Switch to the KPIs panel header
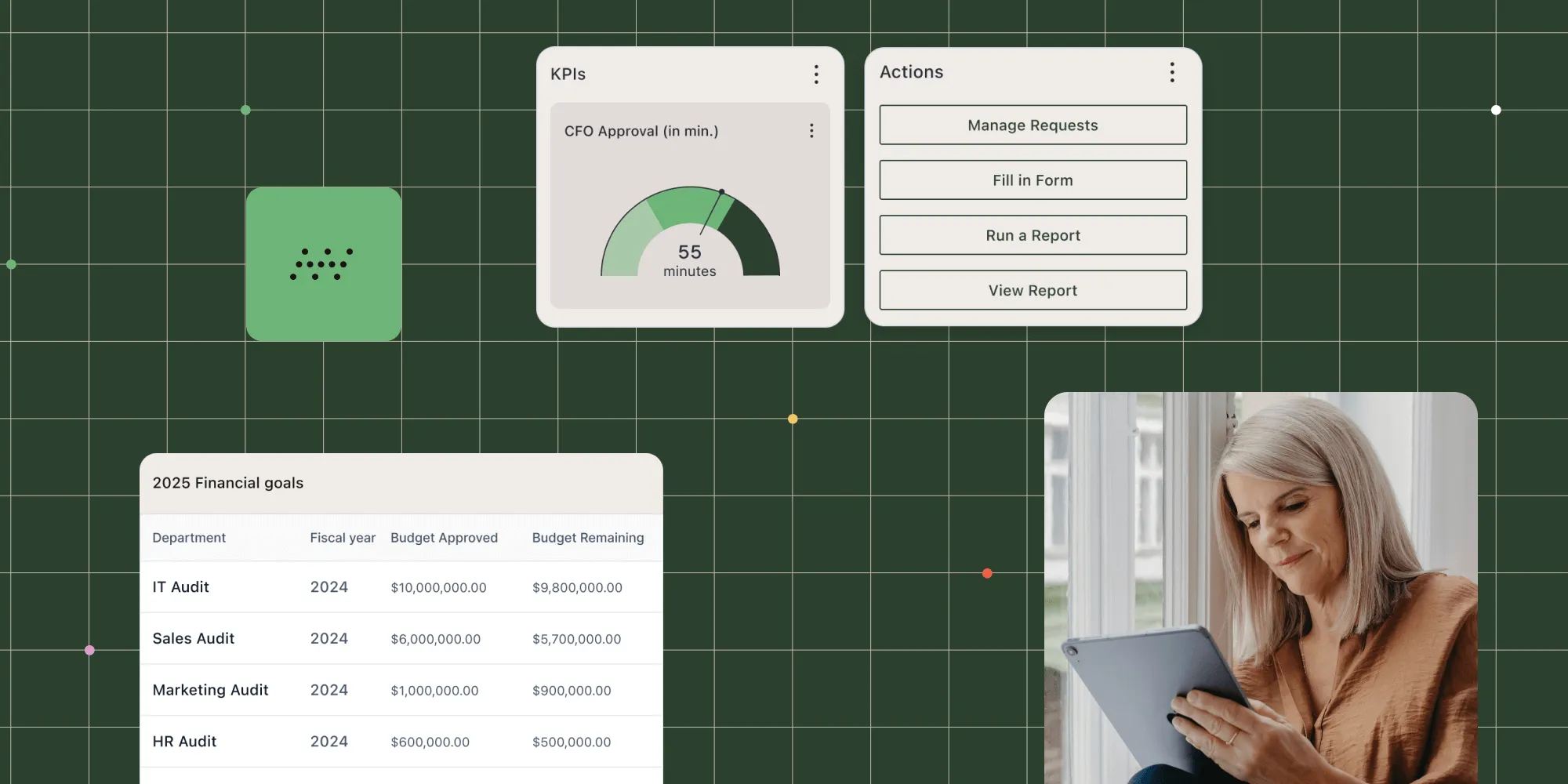The image size is (1568, 784). [x=568, y=74]
